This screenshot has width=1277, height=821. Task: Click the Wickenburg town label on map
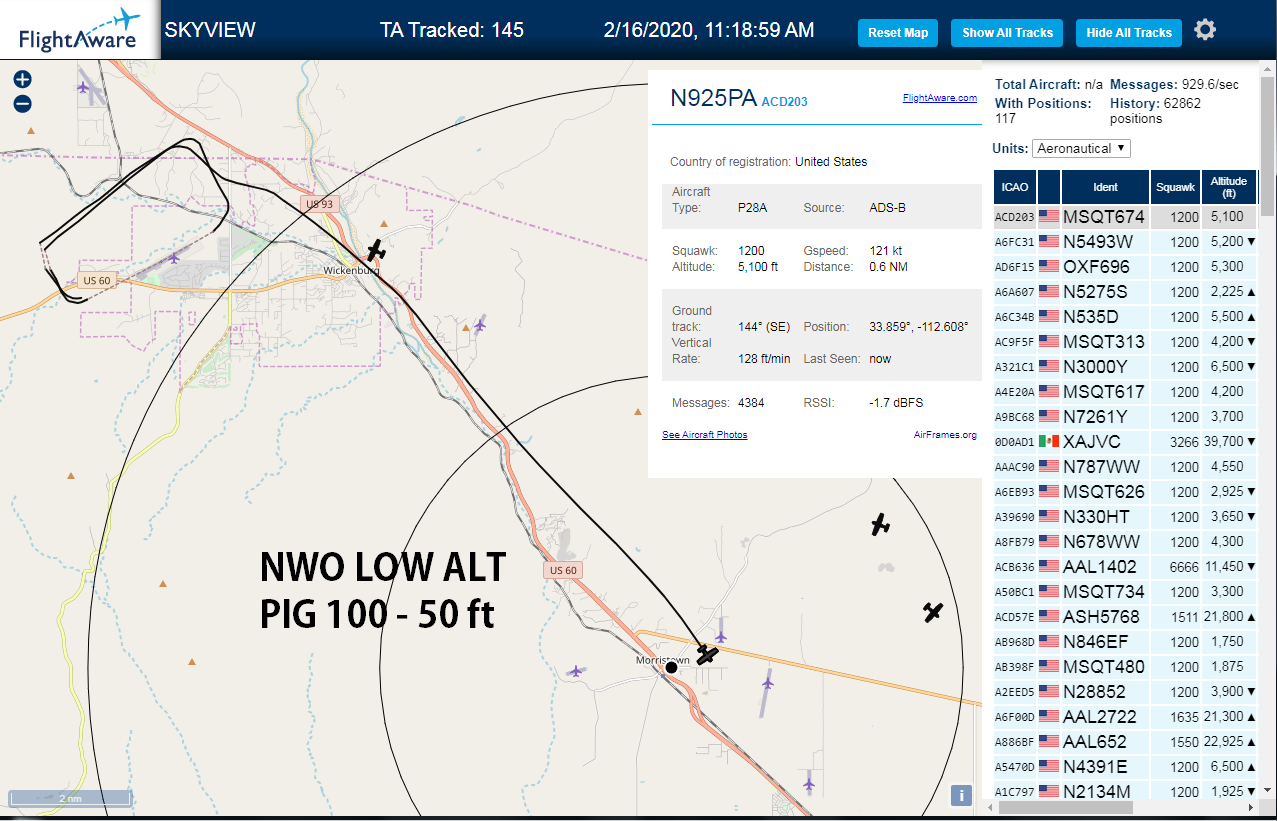[x=351, y=271]
